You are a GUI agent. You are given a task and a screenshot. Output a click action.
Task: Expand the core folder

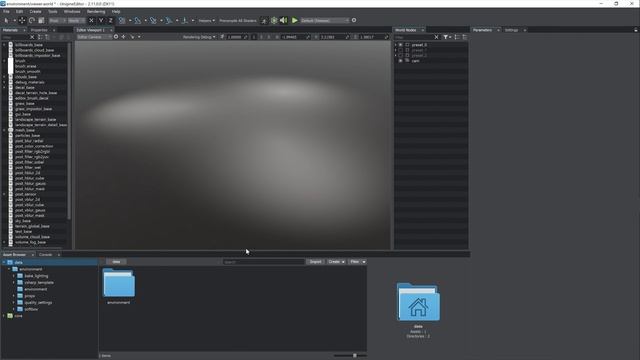coord(4,316)
